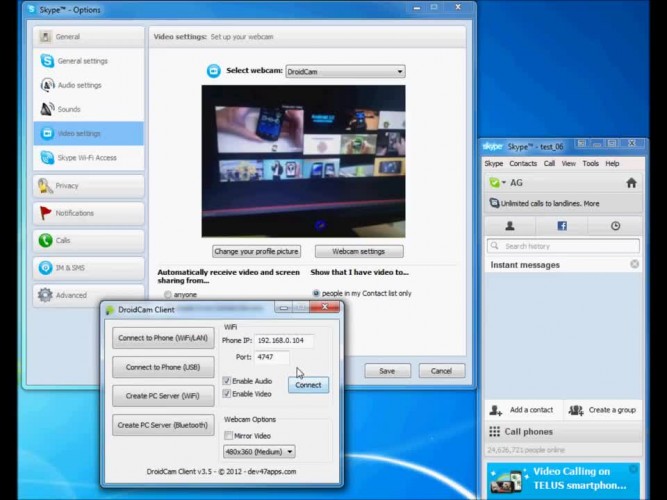Select Video settings in Options sidebar

click(x=88, y=133)
